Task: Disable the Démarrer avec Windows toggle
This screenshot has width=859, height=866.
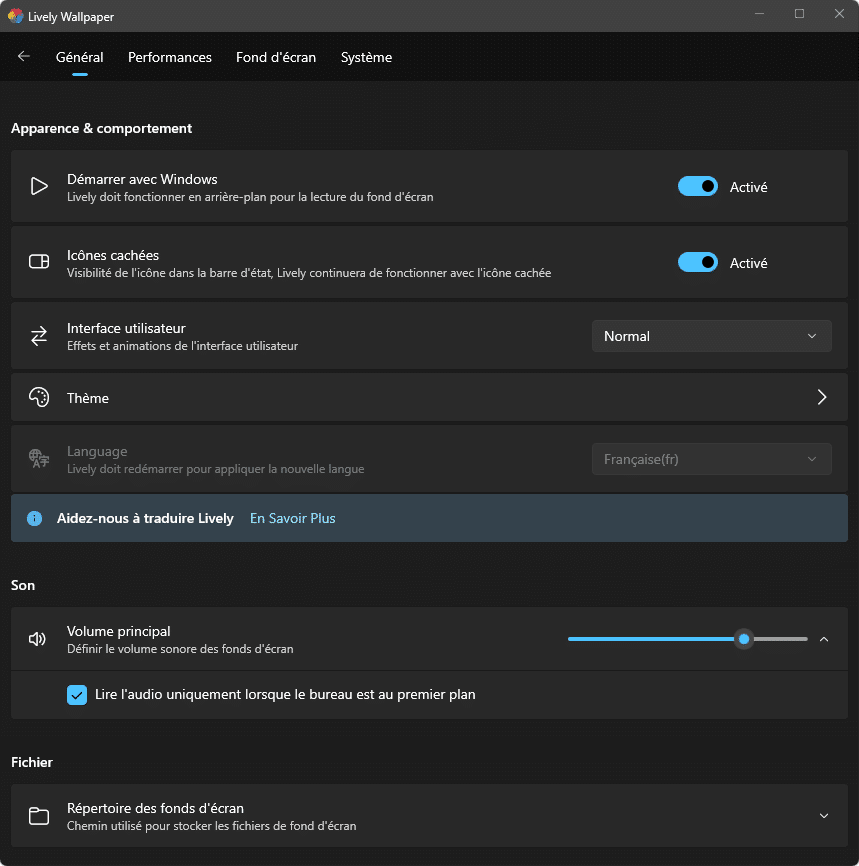Action: coord(698,187)
